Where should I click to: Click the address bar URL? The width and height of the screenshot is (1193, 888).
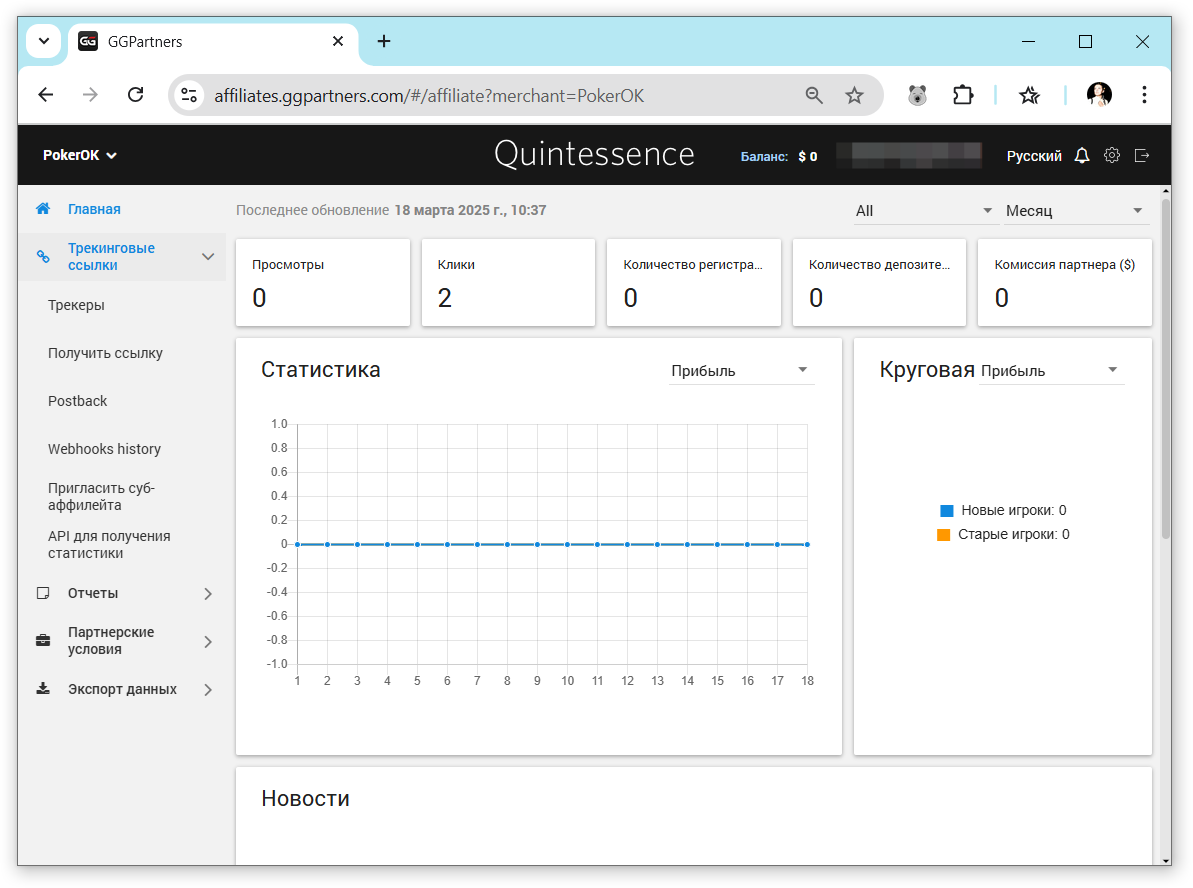(429, 96)
